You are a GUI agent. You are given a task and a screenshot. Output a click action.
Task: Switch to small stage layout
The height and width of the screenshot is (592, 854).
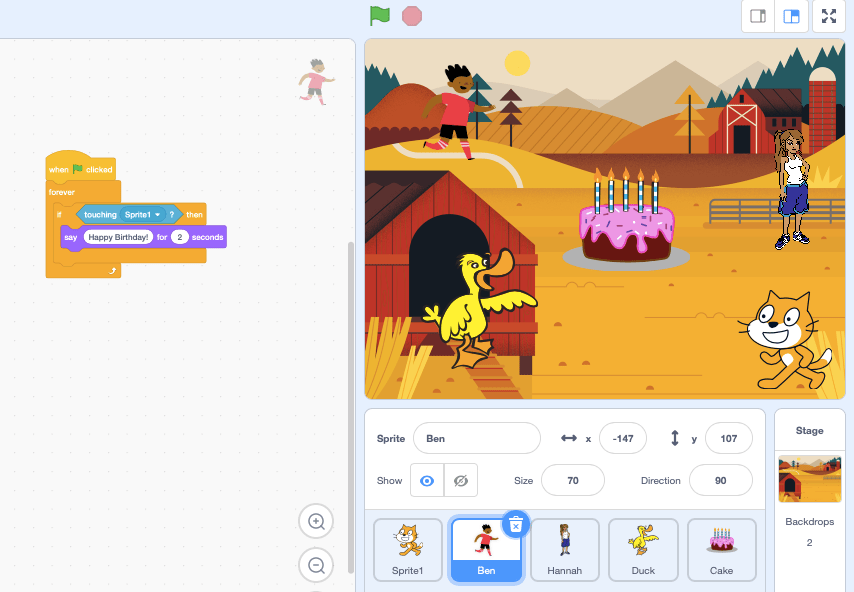[x=758, y=16]
